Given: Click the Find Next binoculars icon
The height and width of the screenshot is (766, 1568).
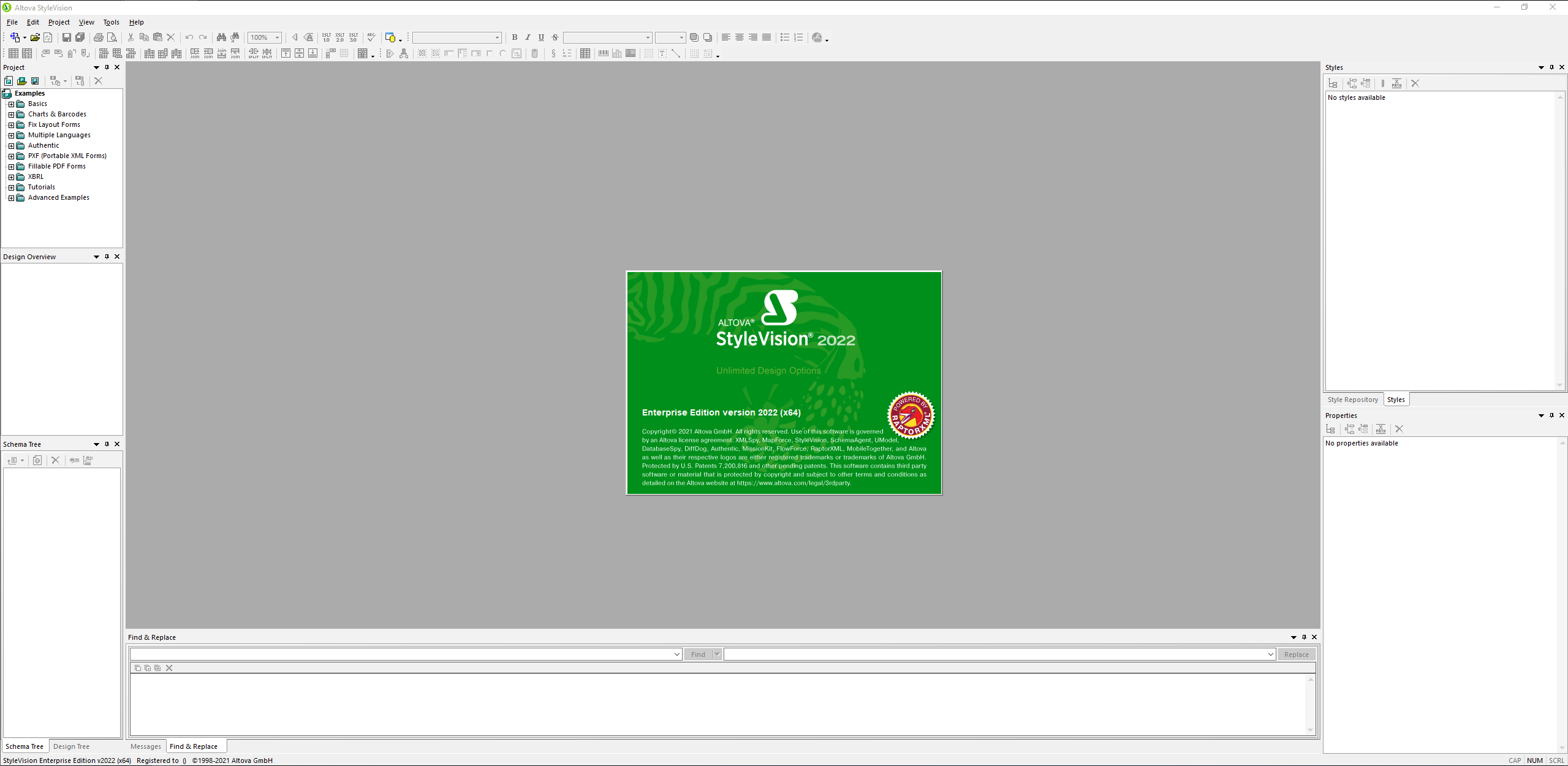Looking at the screenshot, I should tap(235, 37).
